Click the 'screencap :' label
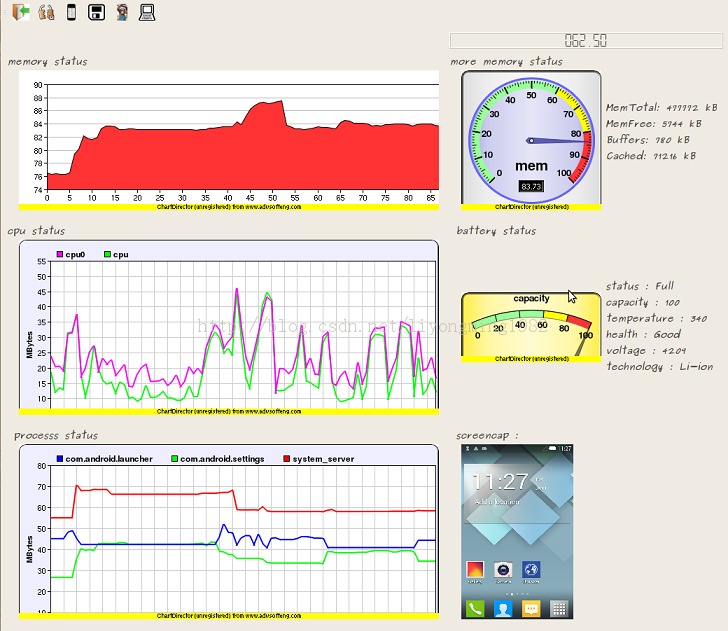Screen dimensions: 728x631 click(x=487, y=436)
